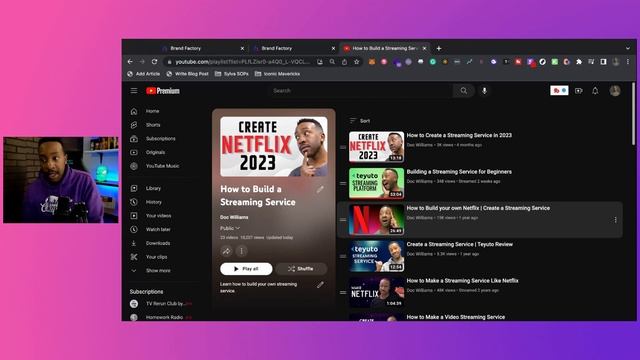This screenshot has height=360, width=640.
Task: Open 'How to Build your own Netflix' video
Action: coord(478,208)
